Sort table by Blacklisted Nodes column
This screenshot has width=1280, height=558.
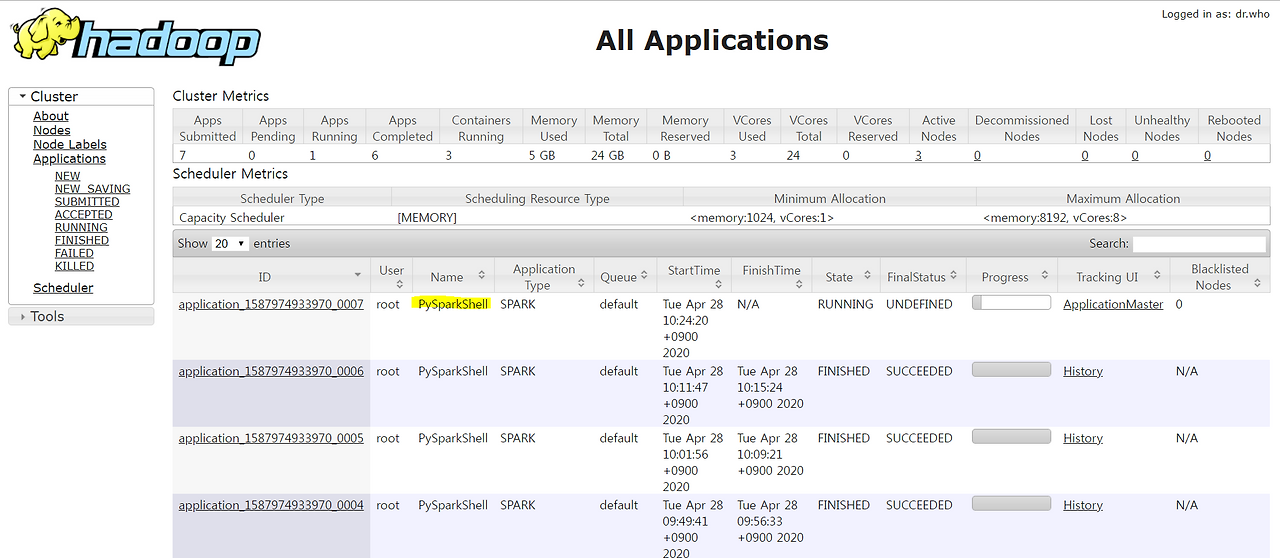(1220, 277)
